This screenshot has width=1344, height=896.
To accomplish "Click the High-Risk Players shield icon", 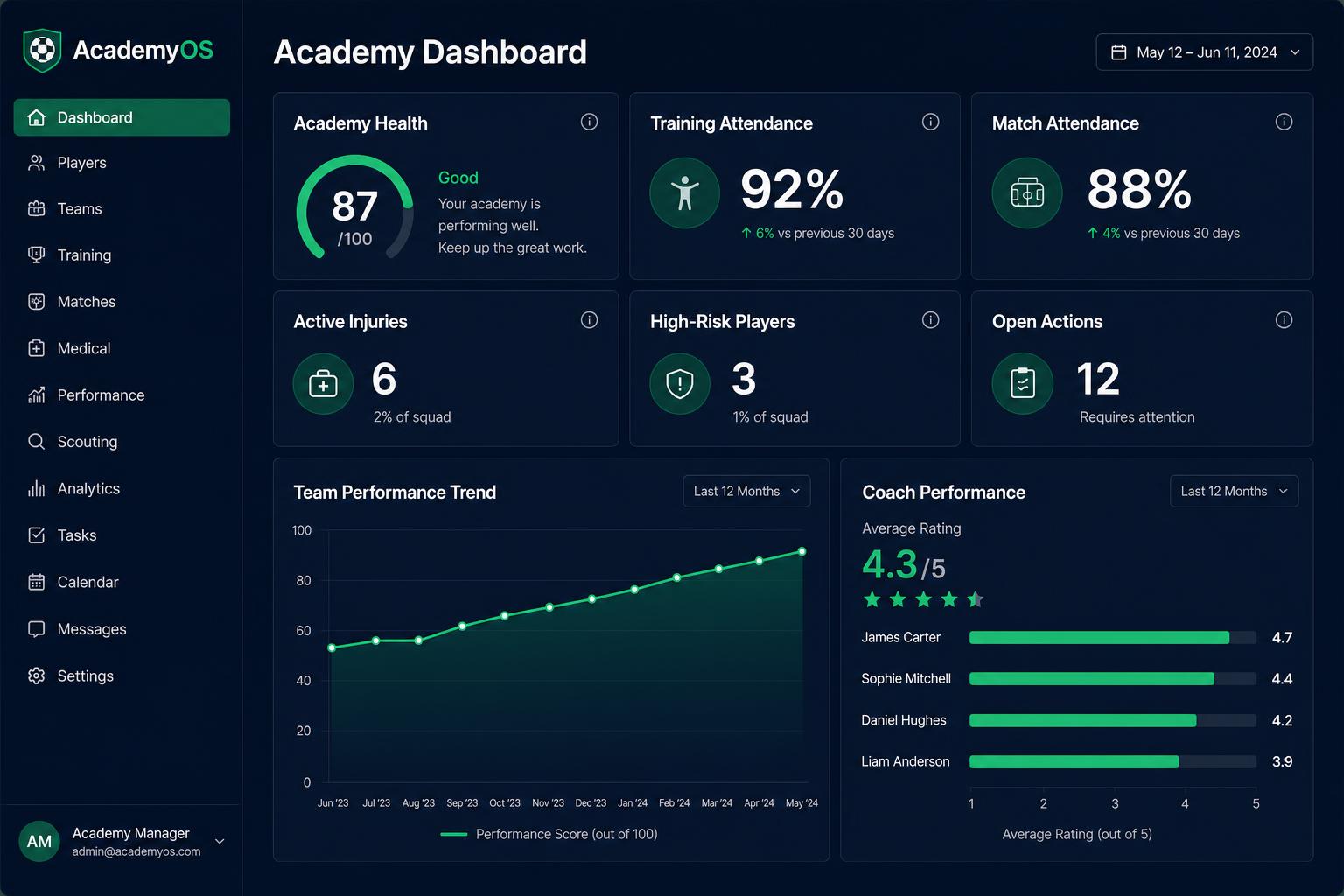I will tap(680, 383).
